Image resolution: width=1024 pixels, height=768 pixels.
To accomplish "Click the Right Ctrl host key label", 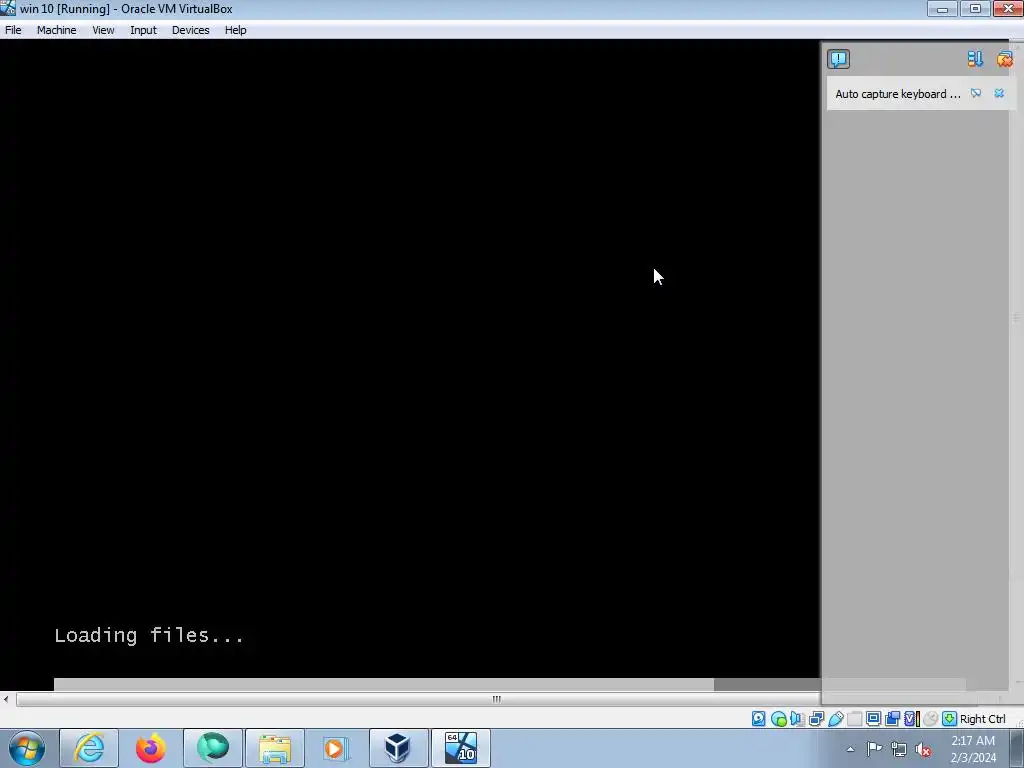I will pos(982,718).
